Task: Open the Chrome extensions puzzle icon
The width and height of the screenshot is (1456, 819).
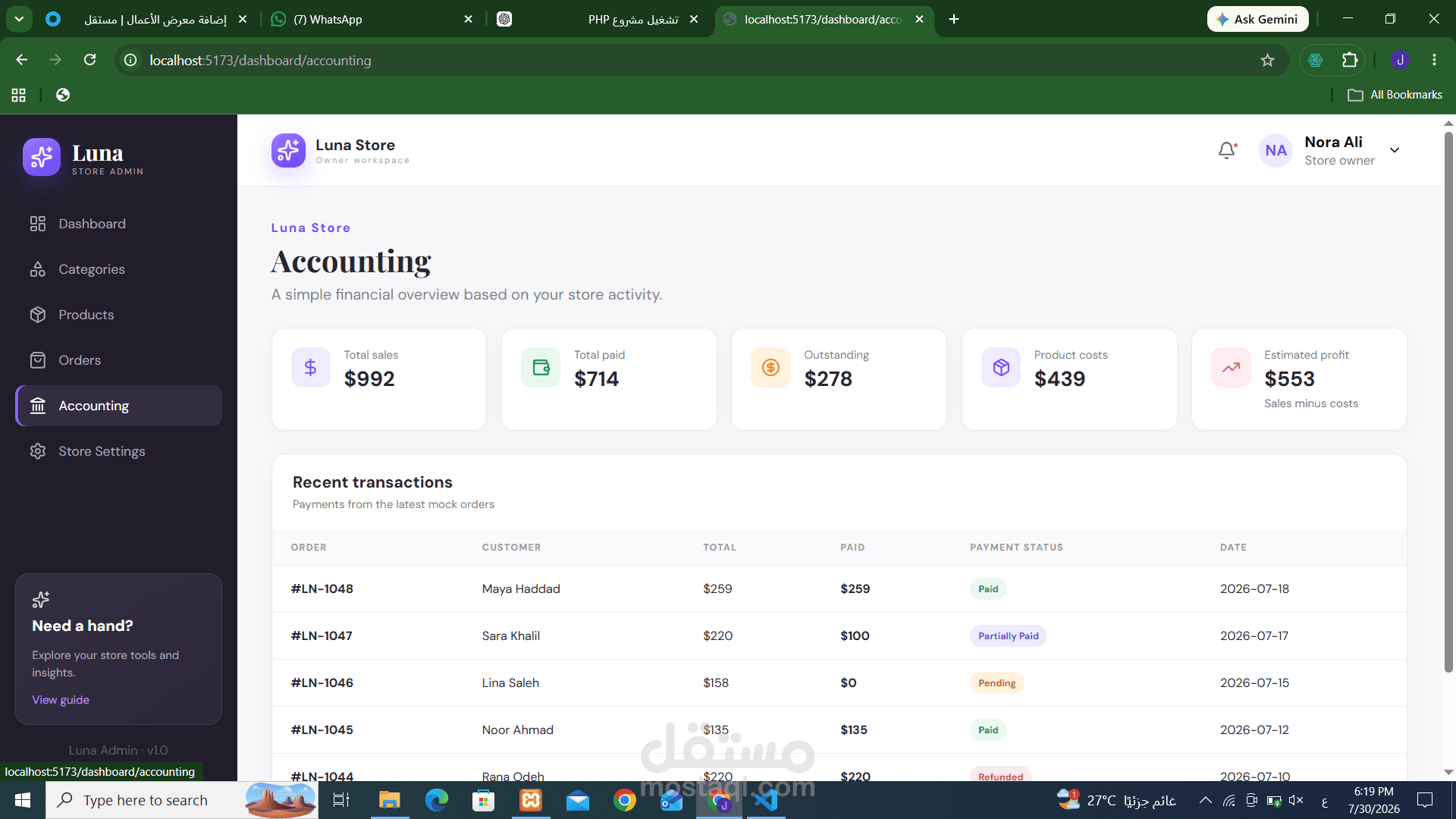Action: 1350,60
